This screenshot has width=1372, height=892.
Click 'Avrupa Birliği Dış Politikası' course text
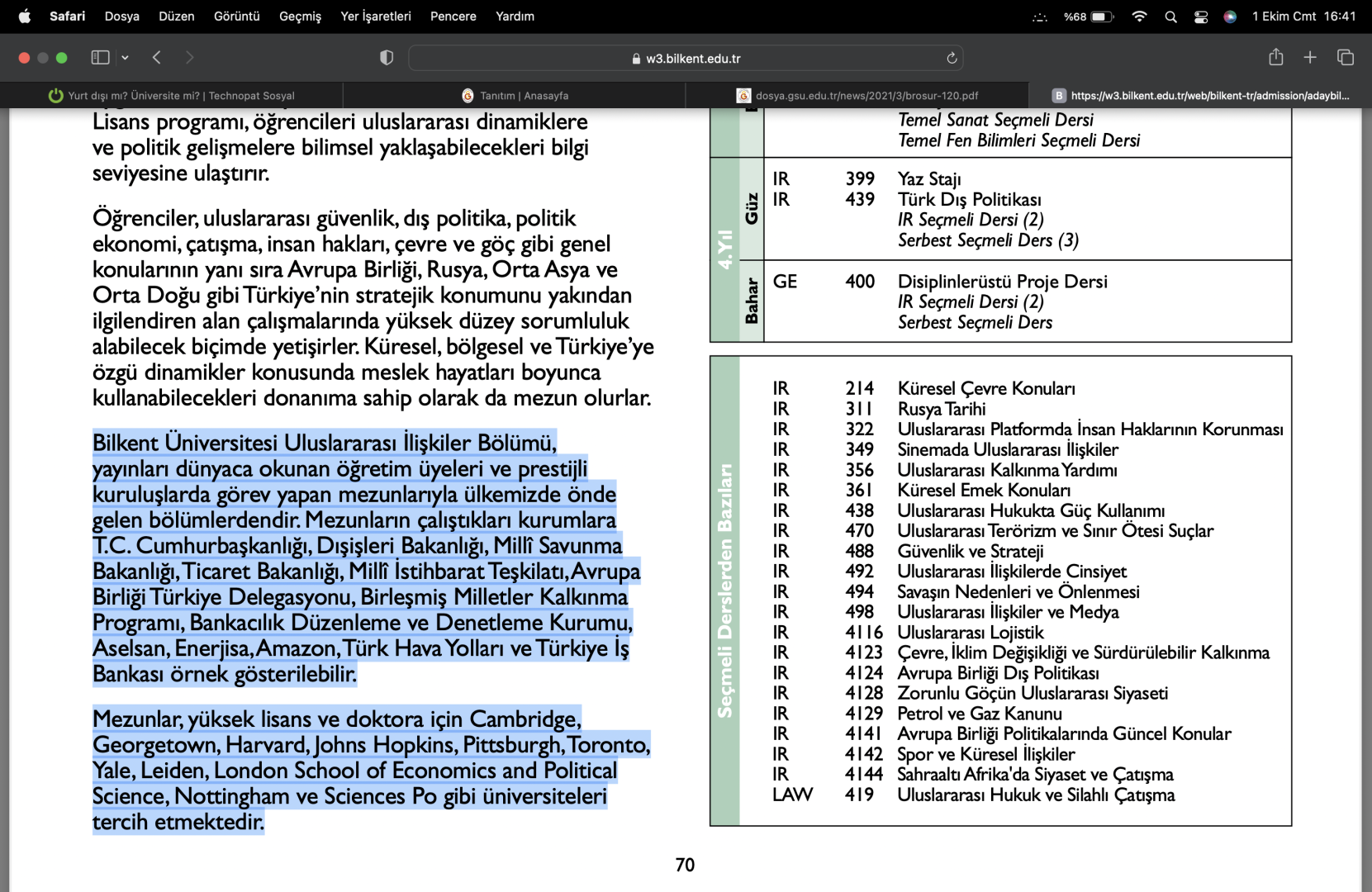[x=999, y=673]
